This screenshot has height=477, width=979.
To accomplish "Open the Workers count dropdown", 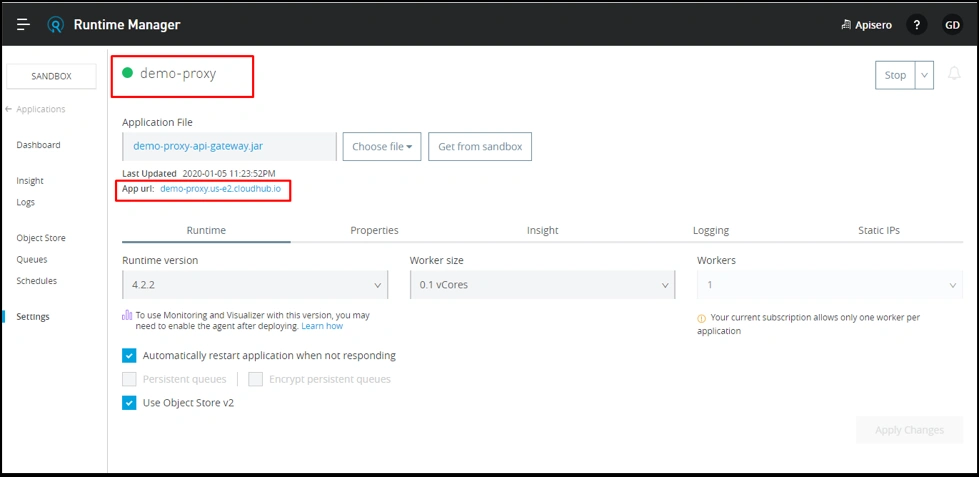I will 830,285.
